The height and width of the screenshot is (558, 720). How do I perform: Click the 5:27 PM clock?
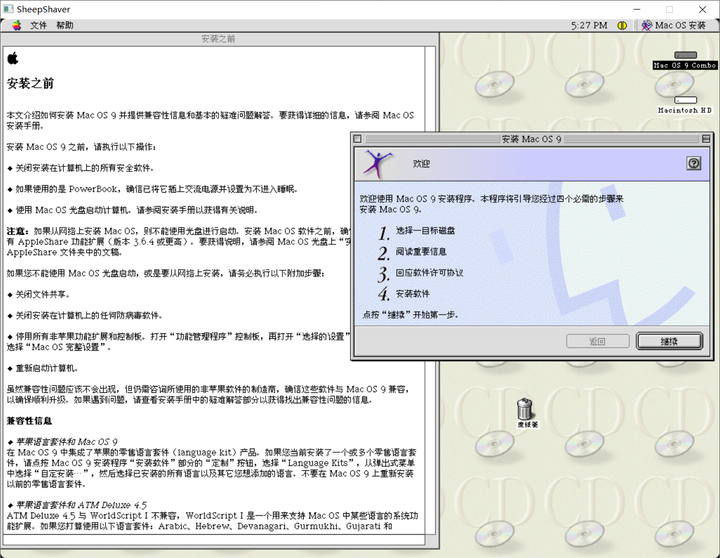(x=589, y=25)
